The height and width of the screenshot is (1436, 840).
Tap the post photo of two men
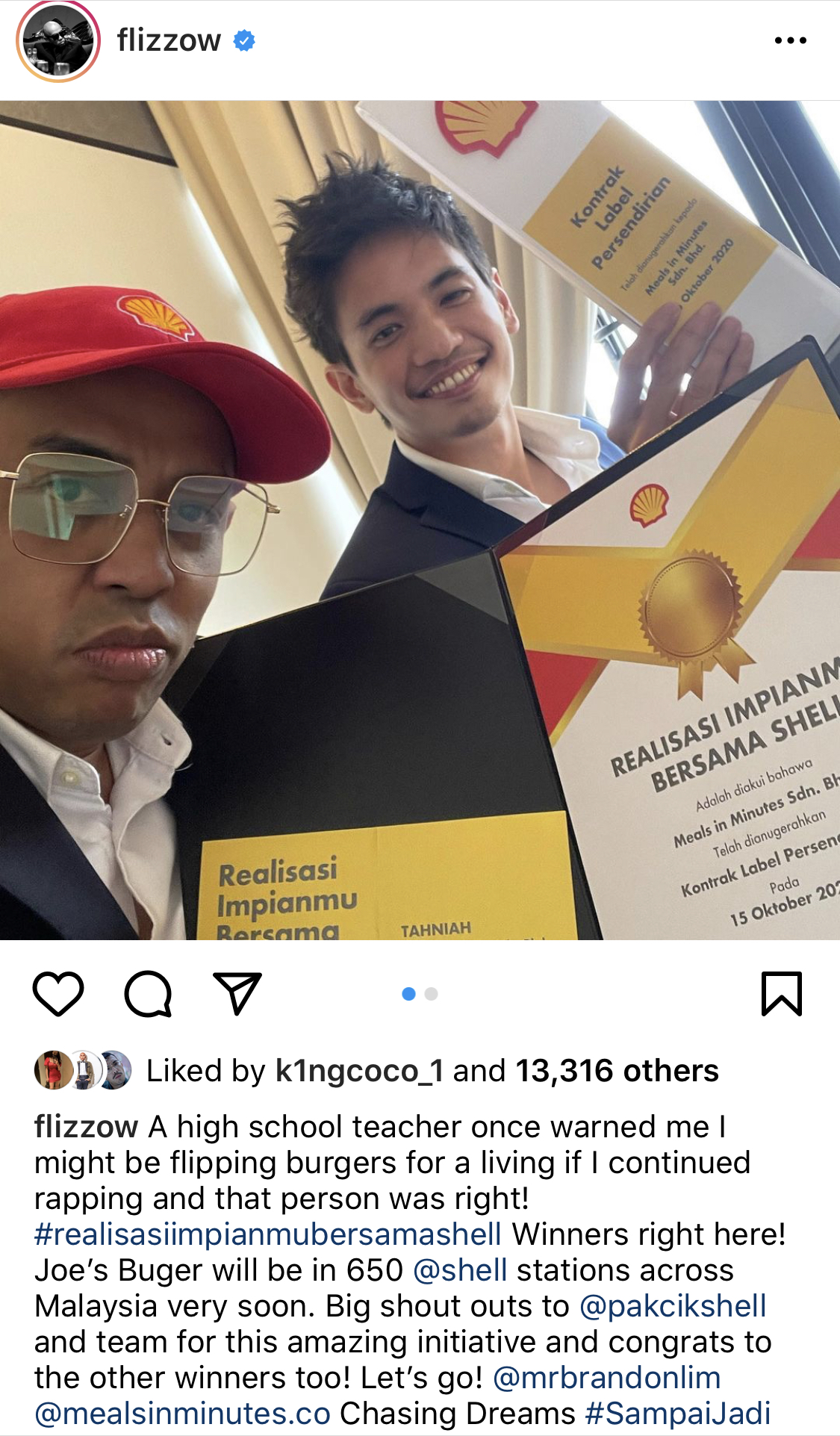pyautogui.click(x=420, y=520)
